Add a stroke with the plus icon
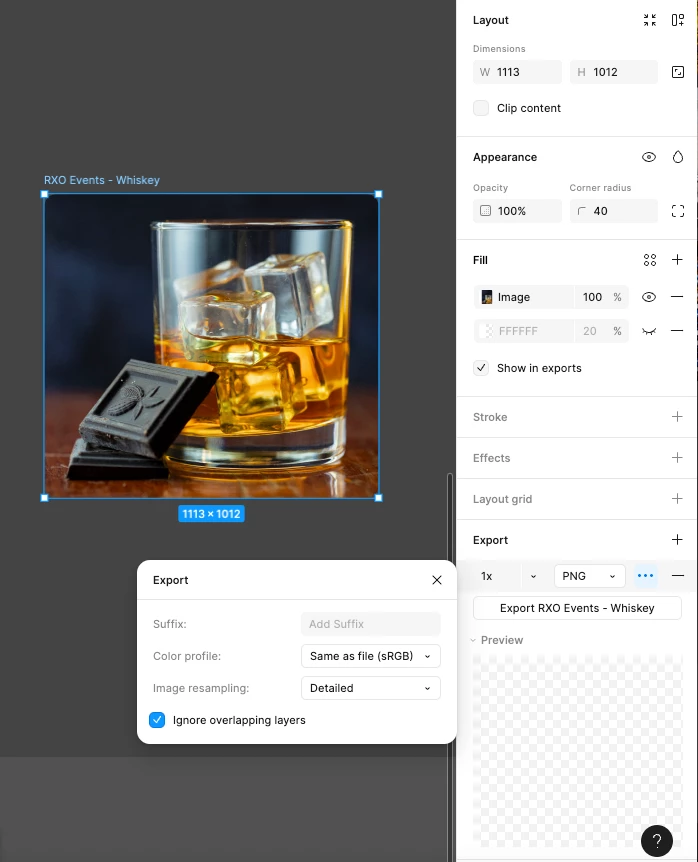 click(x=677, y=417)
